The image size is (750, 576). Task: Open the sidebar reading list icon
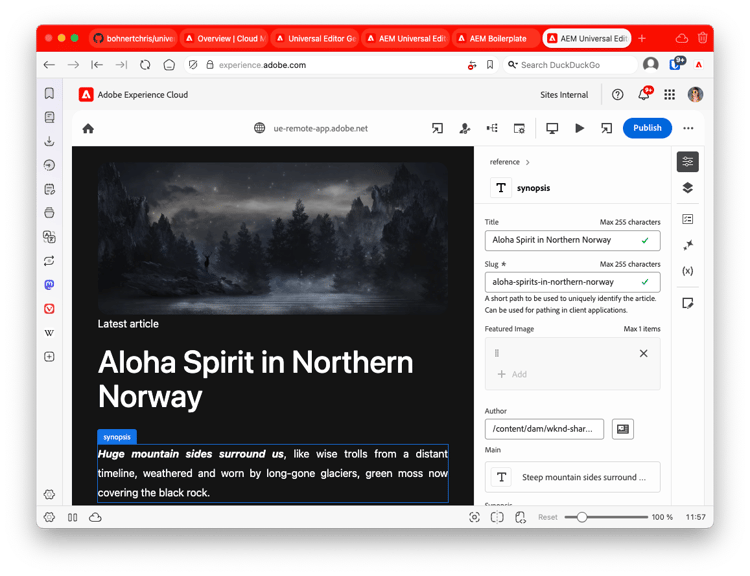49,117
